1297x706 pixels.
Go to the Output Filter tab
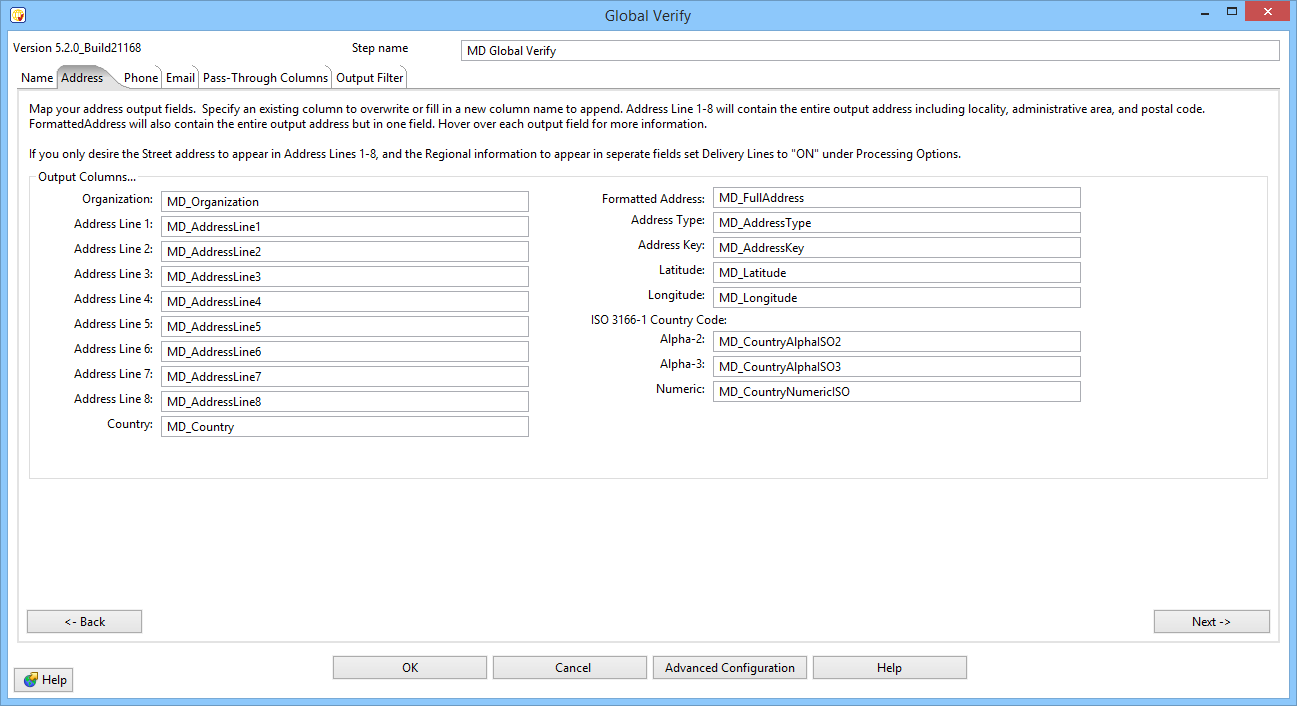pyautogui.click(x=369, y=78)
